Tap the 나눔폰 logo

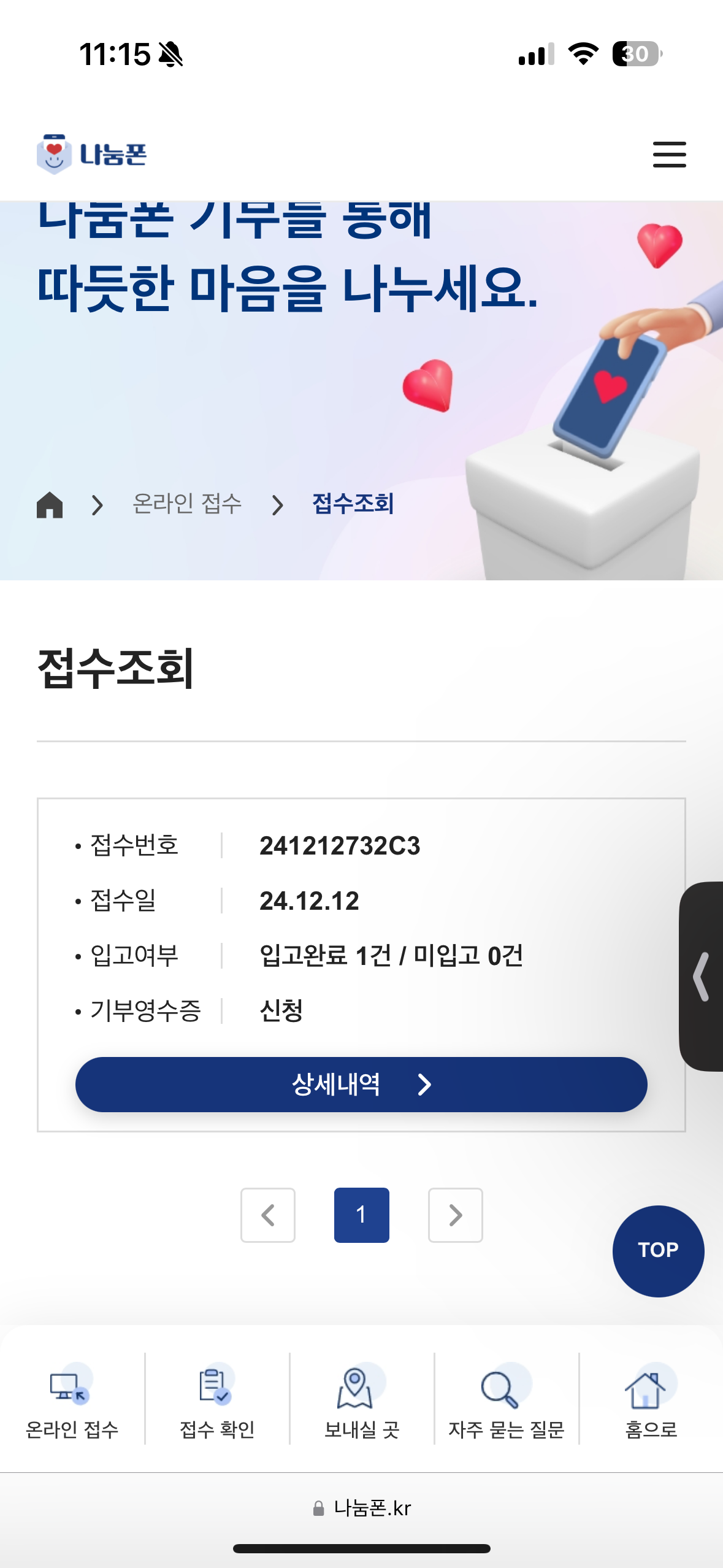click(x=92, y=154)
